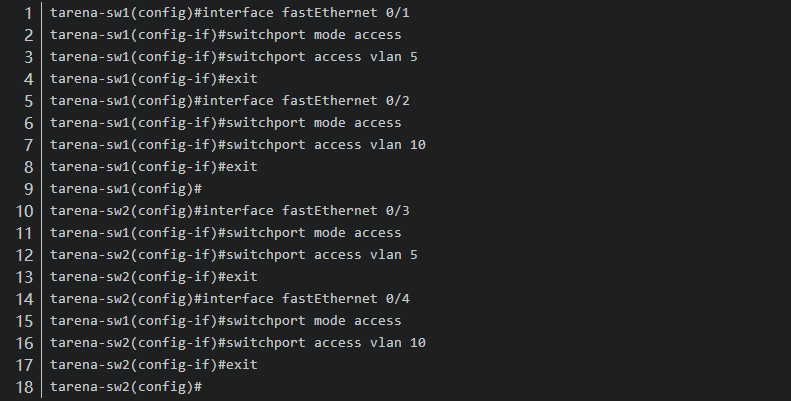The image size is (791, 401).
Task: Click line number 10 in the gutter
Action: pos(25,211)
